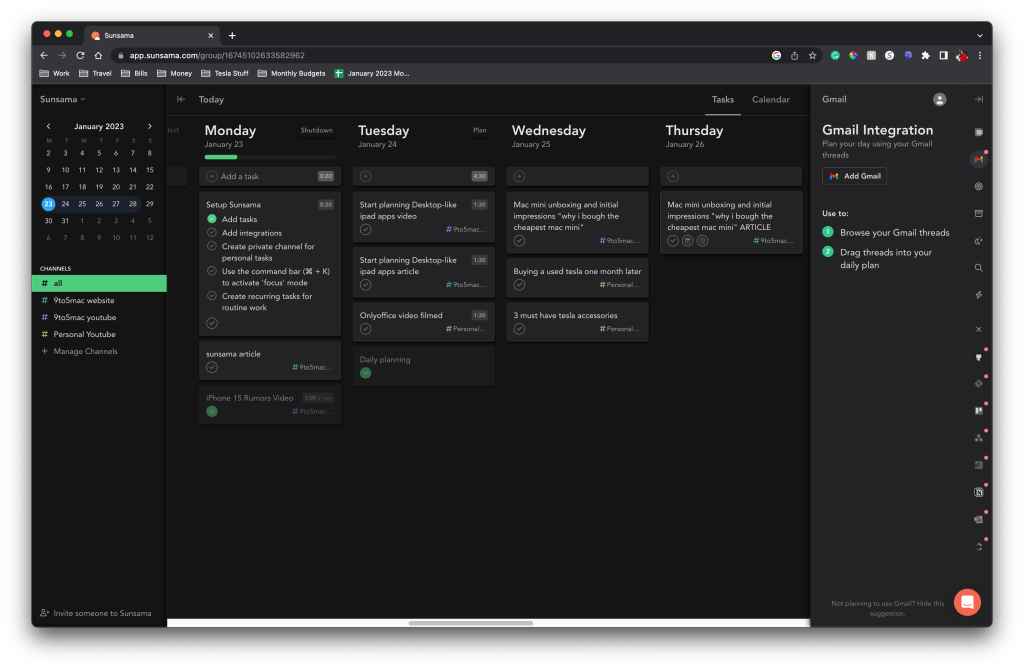The image size is (1024, 669).
Task: Click the Gmail panel profile avatar icon
Action: tap(939, 99)
